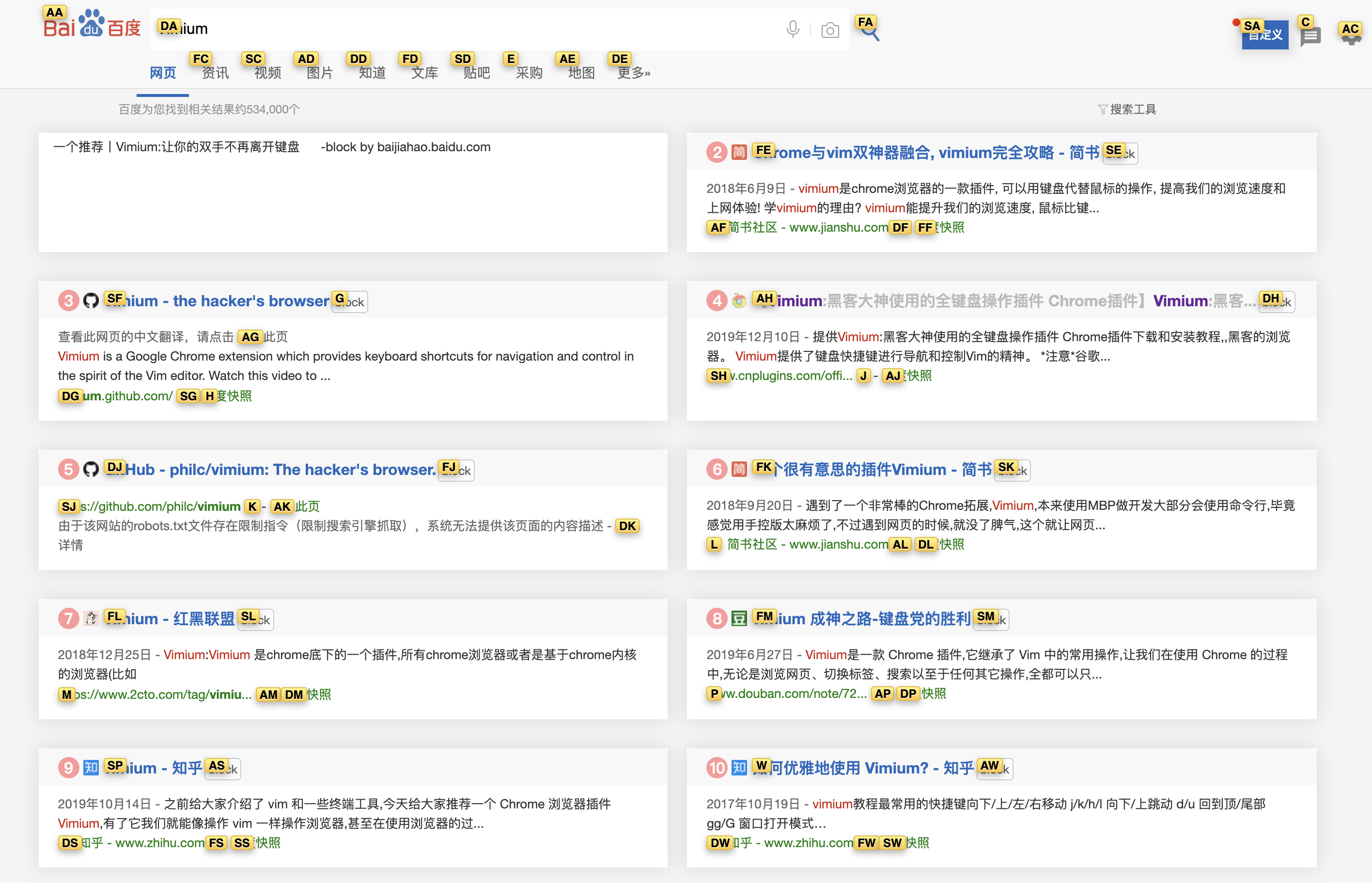
Task: Switch to the 图片 tab
Action: point(319,73)
